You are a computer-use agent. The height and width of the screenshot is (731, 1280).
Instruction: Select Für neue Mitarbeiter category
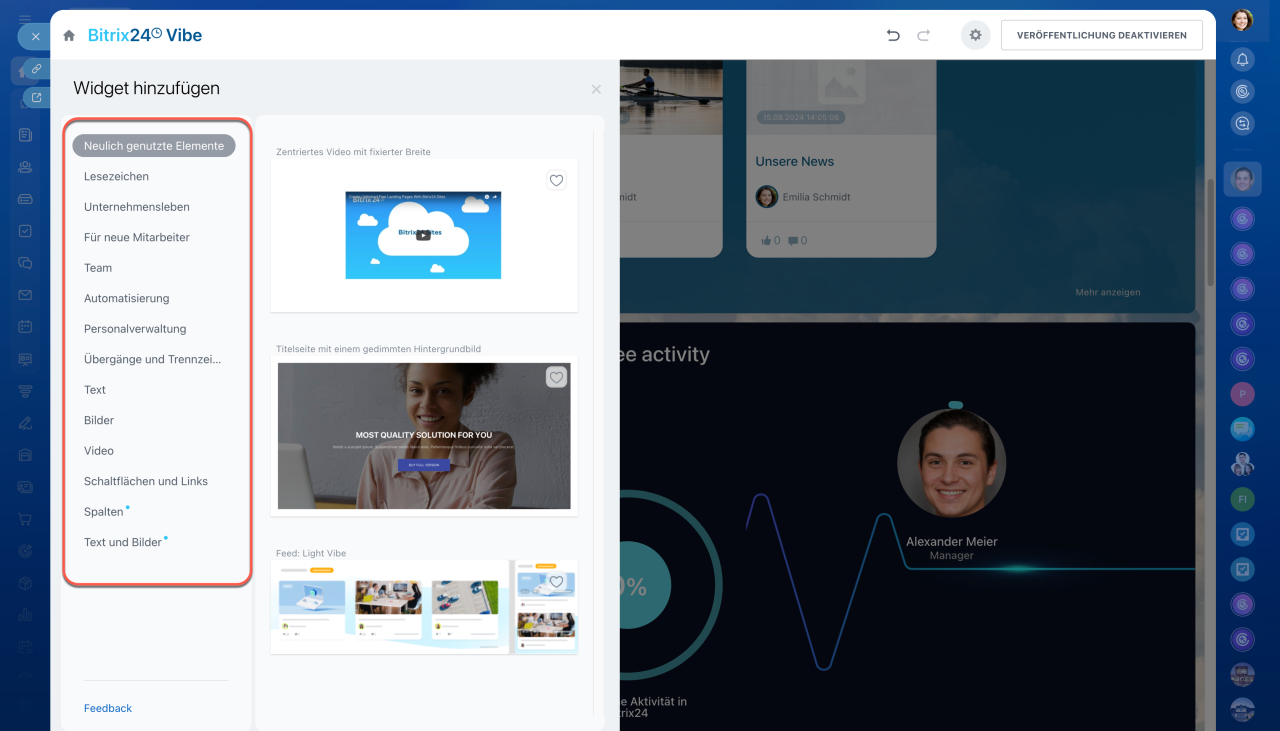(x=137, y=237)
